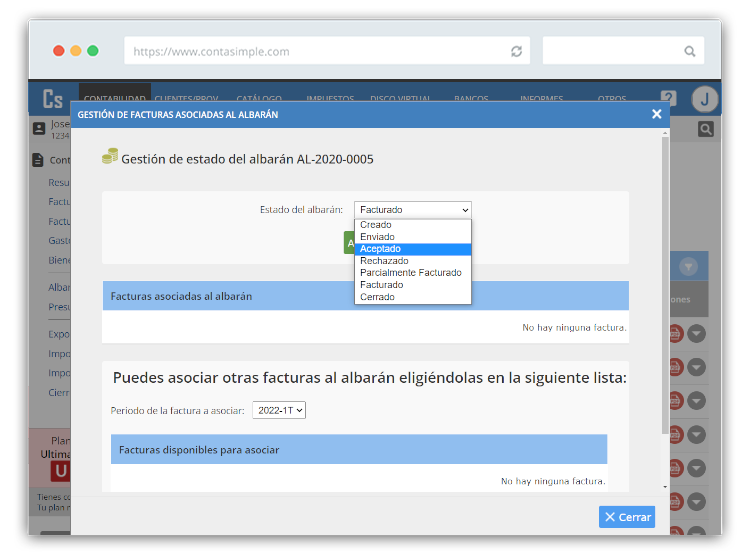Viewport: 750px width, 552px height.
Task: Click the user profile icon in the sidebar
Action: point(39,128)
